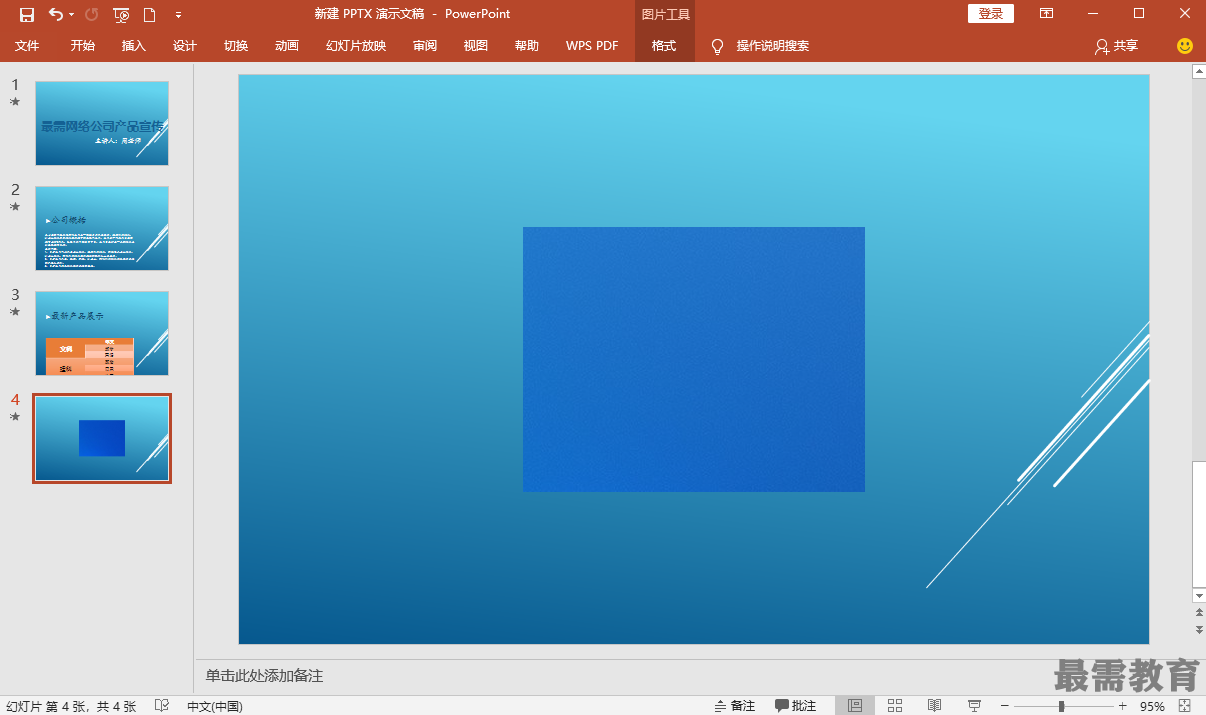
Task: Click the animation star under slide 2
Action: 15,207
